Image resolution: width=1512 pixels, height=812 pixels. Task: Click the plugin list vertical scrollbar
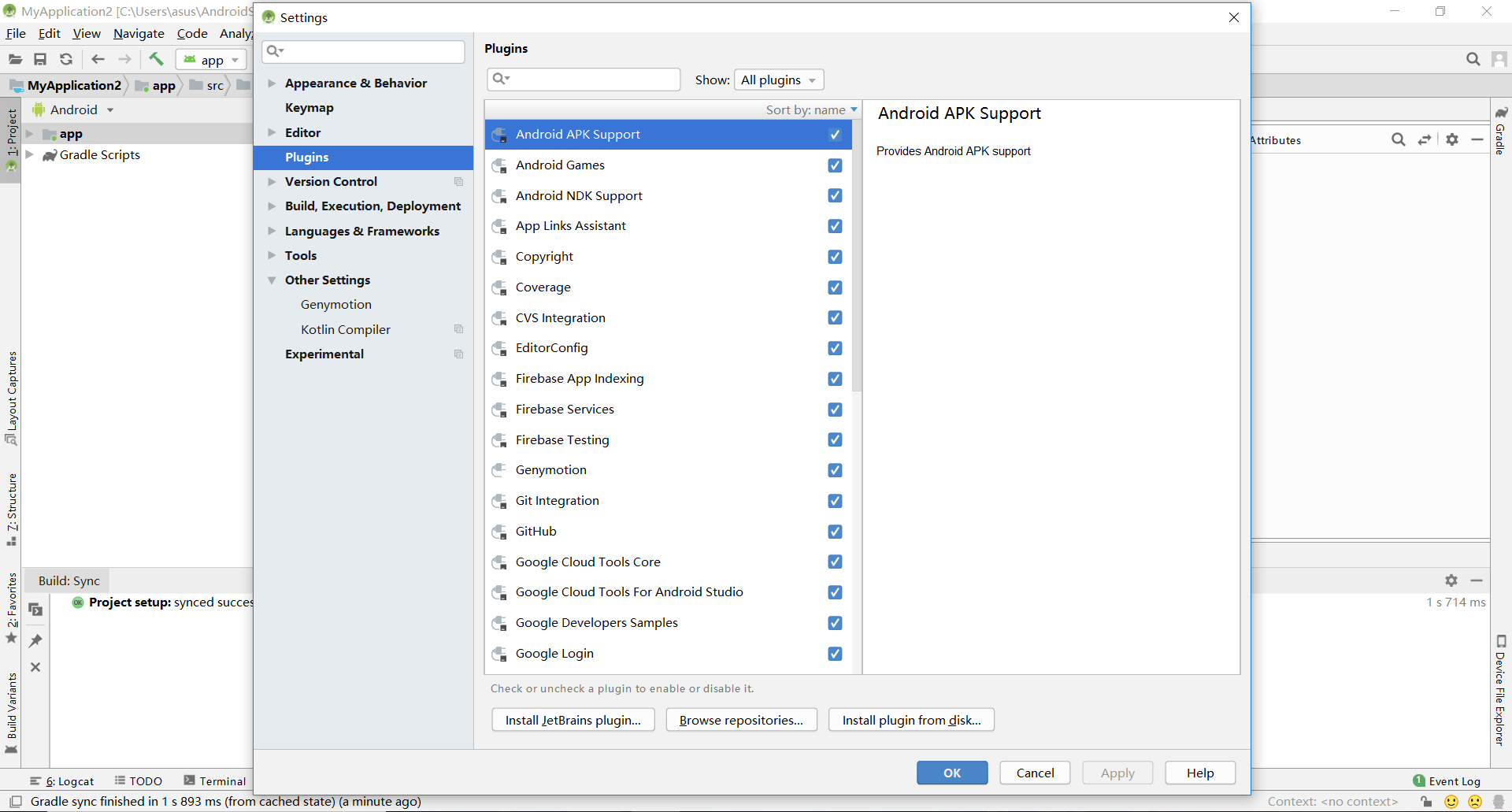[x=857, y=256]
